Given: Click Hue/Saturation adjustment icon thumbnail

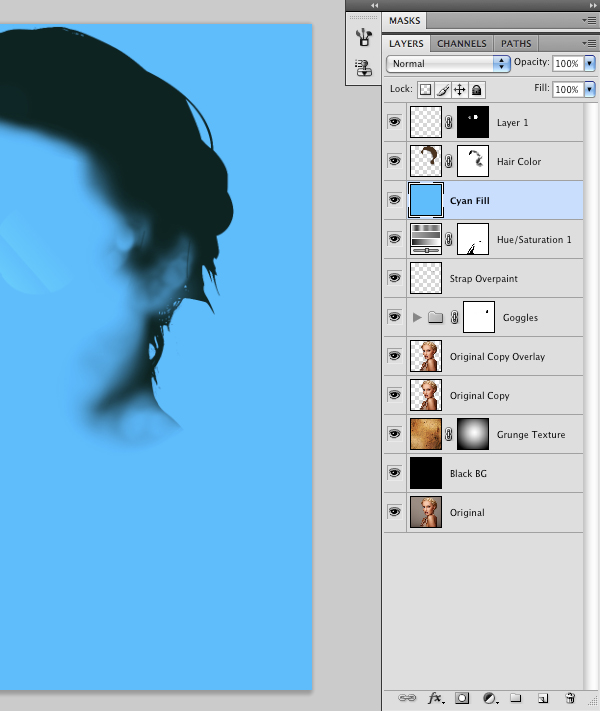Looking at the screenshot, I should pyautogui.click(x=425, y=239).
